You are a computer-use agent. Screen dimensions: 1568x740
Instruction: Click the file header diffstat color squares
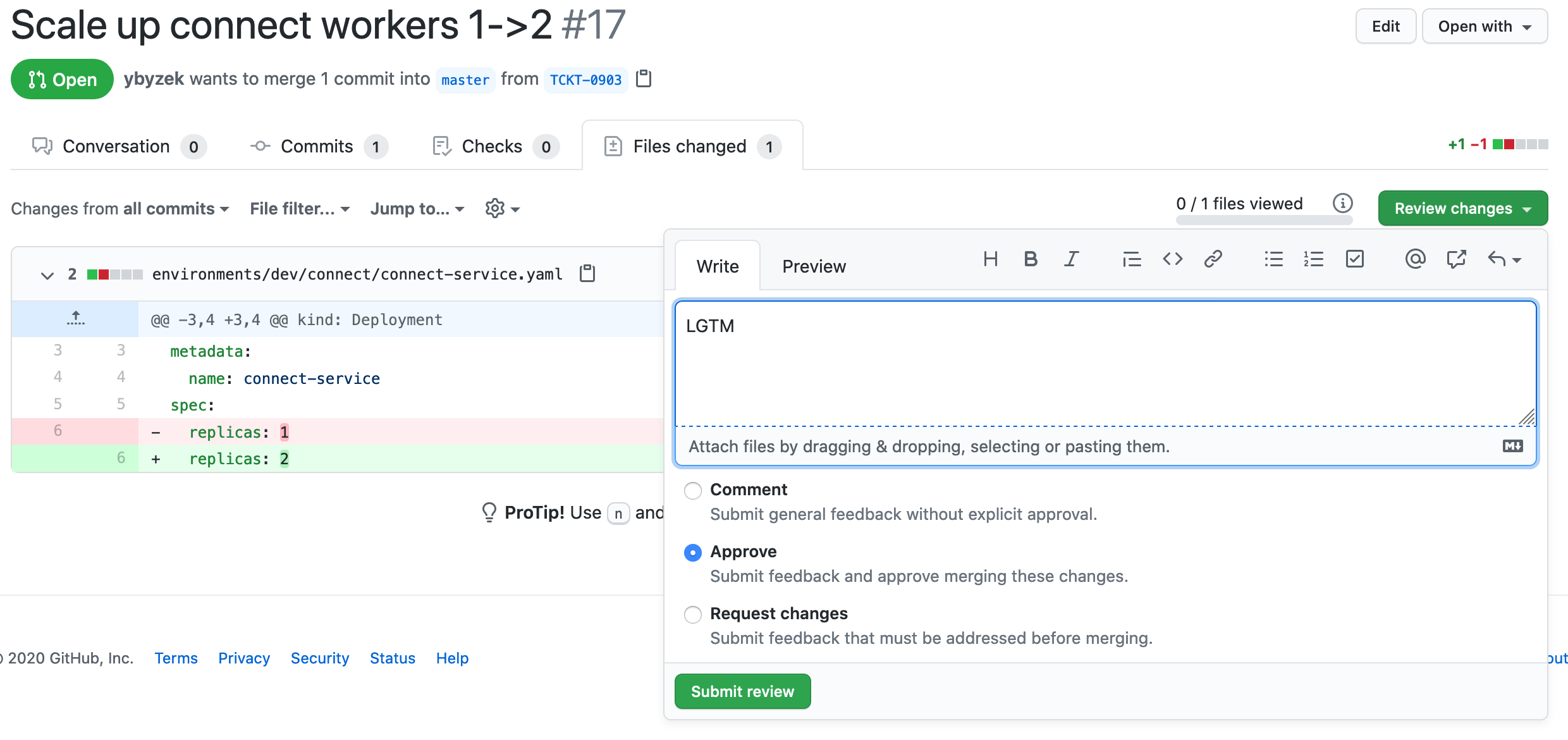coord(114,274)
